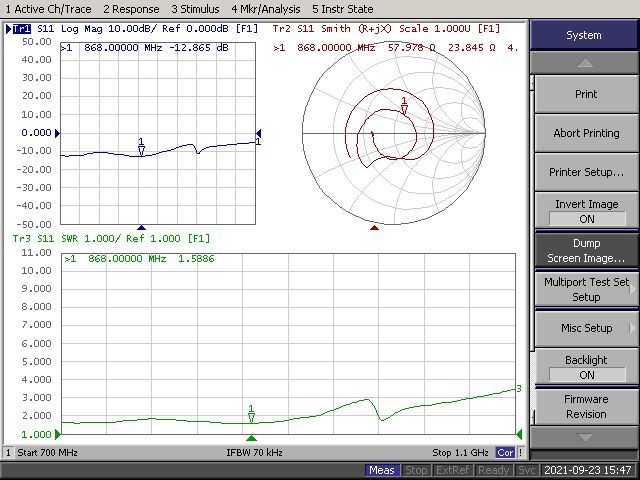640x480 pixels.
Task: Click the red reference triangle below Smith chart
Action: pos(375,228)
